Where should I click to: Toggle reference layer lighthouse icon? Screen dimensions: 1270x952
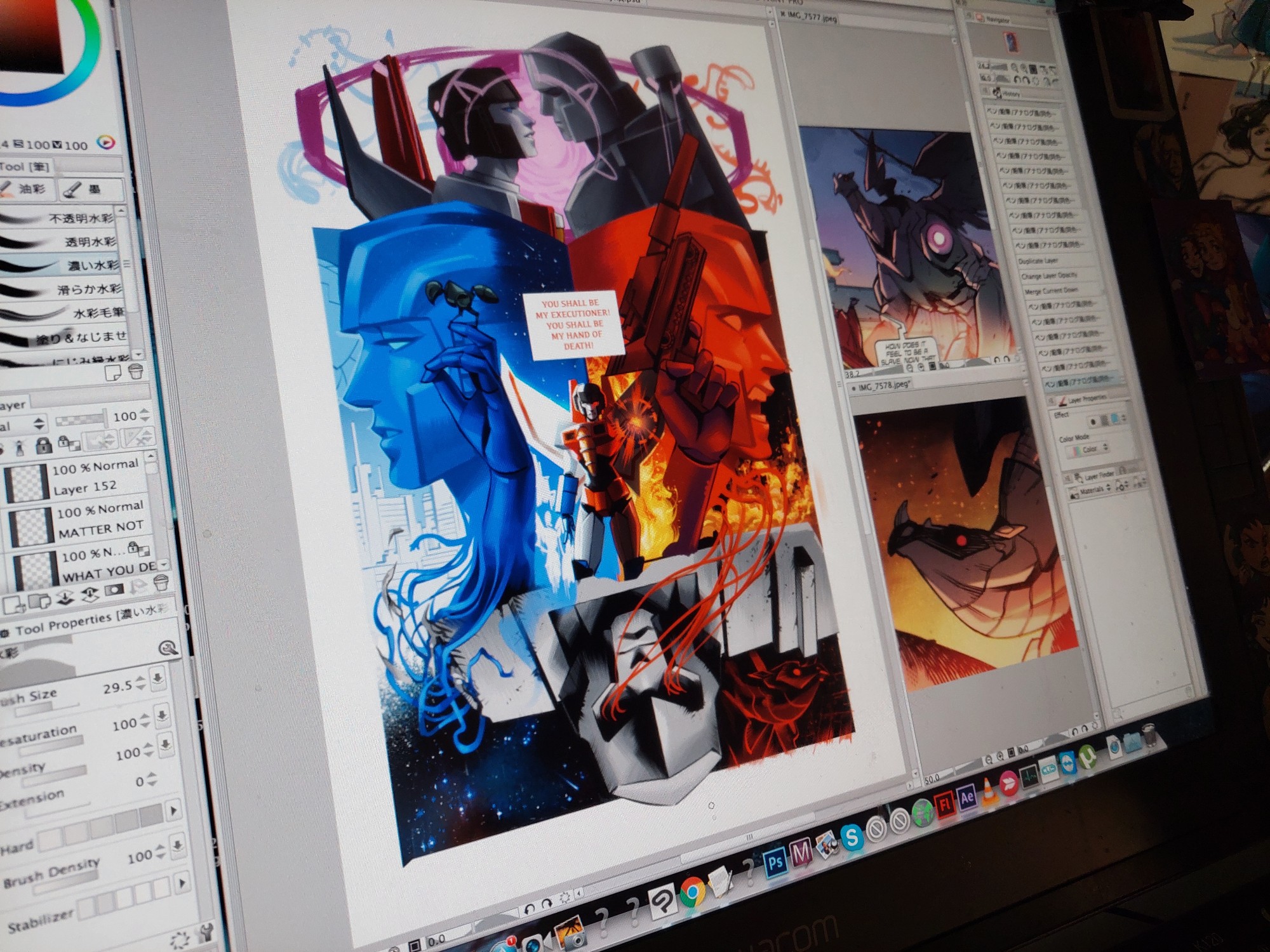(x=19, y=448)
